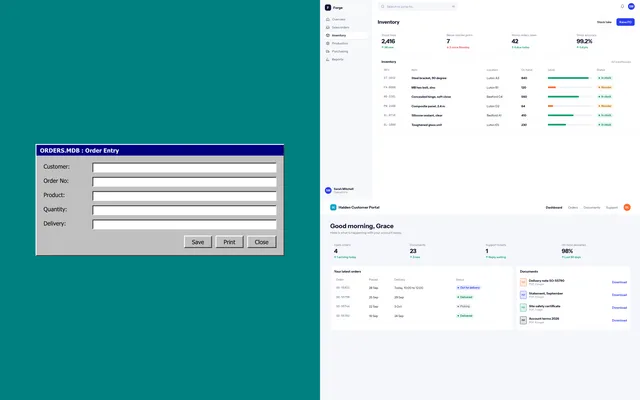This screenshot has height=400, width=640.
Task: Click the Documents count 23 in Halden
Action: pos(413,251)
